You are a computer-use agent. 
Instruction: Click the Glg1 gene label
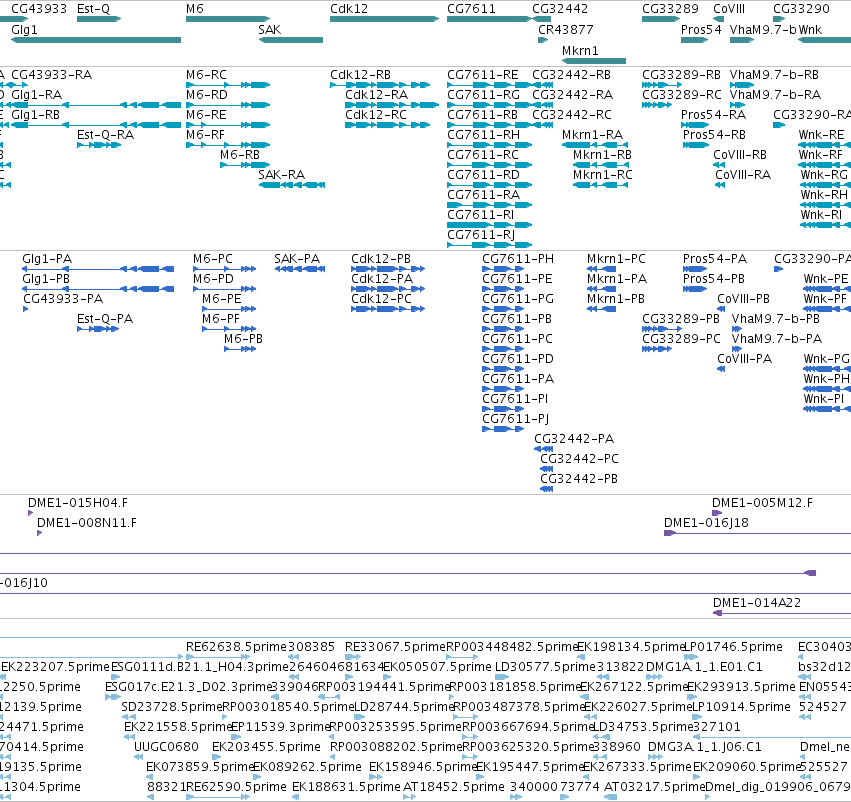[x=24, y=29]
